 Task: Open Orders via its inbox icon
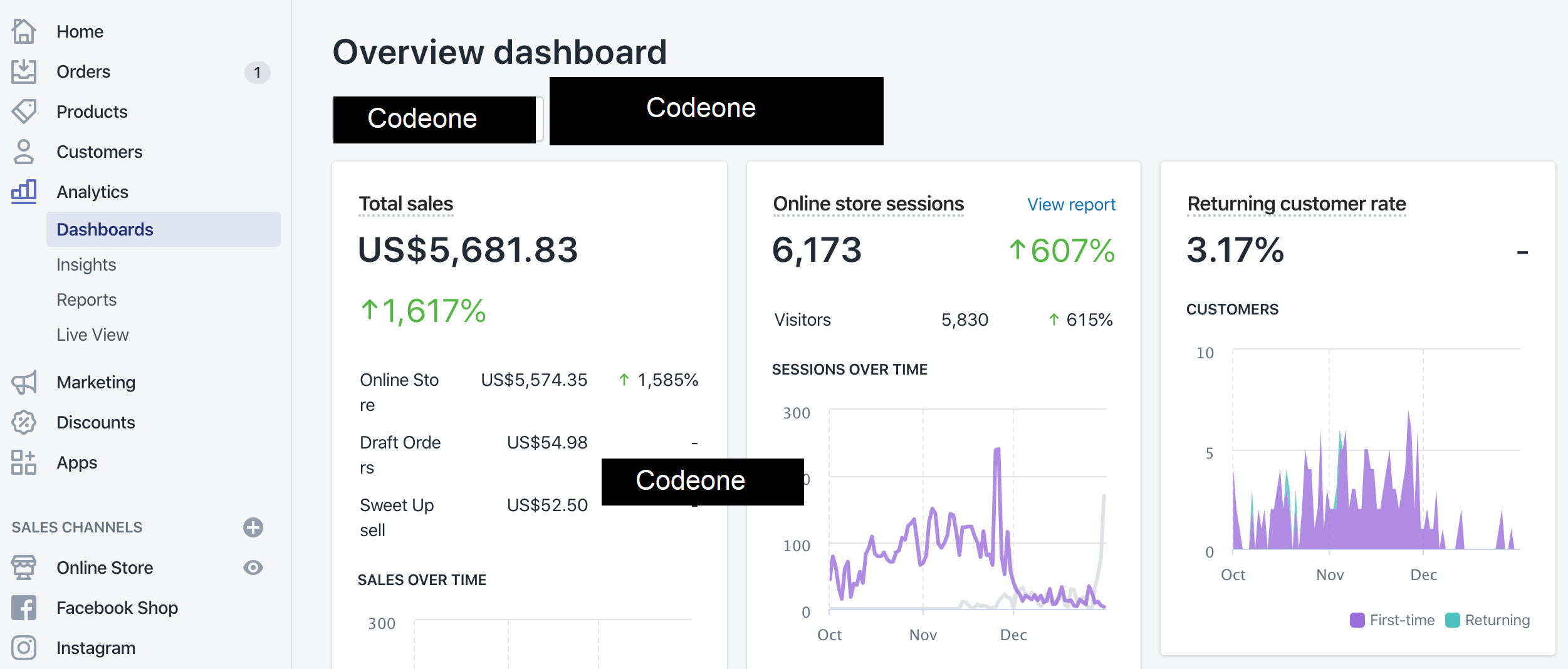[x=24, y=71]
